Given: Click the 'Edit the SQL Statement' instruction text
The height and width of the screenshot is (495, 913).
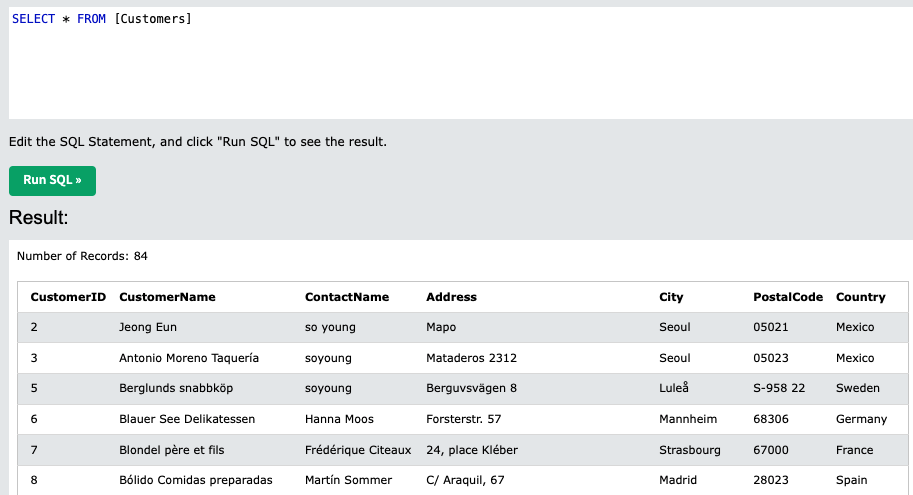Looking at the screenshot, I should coord(197,142).
